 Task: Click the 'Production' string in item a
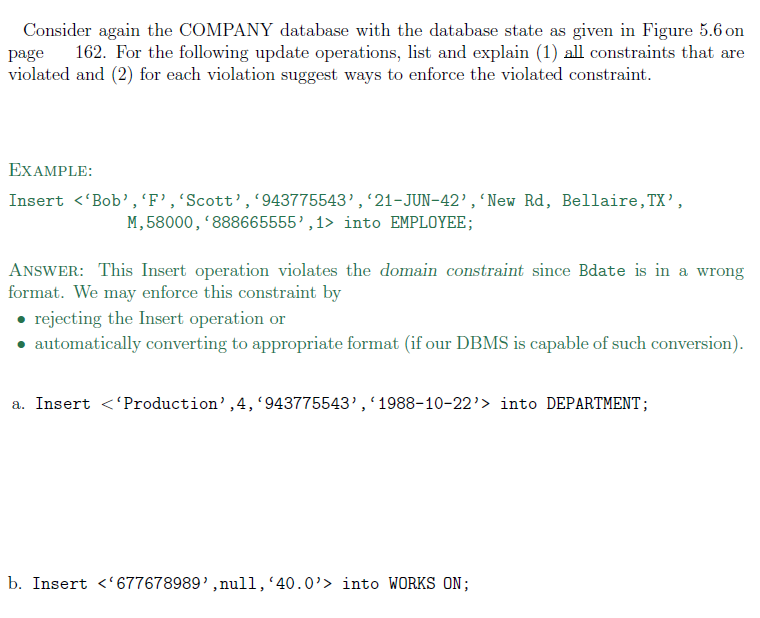[174, 404]
